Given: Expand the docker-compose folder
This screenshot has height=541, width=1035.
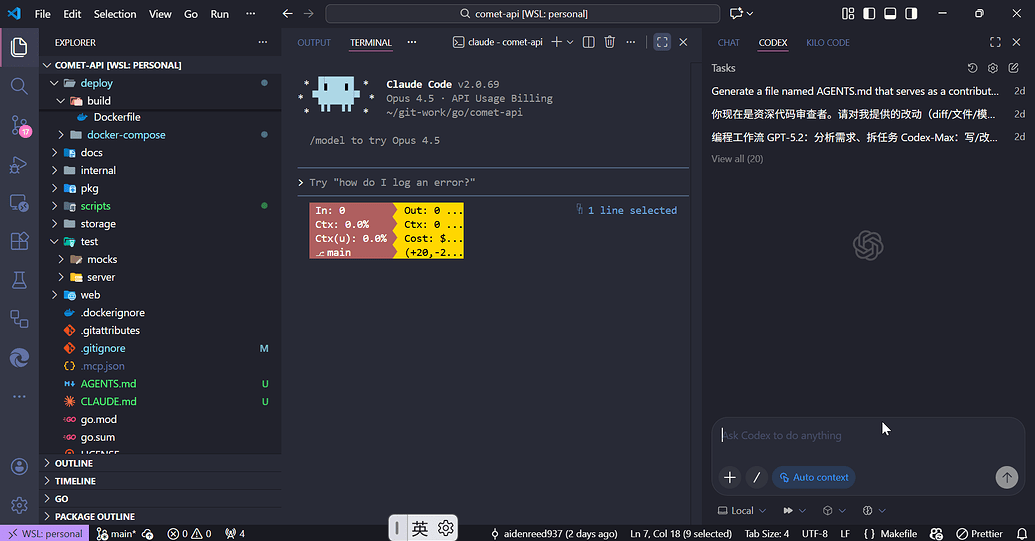Looking at the screenshot, I should [160, 135].
